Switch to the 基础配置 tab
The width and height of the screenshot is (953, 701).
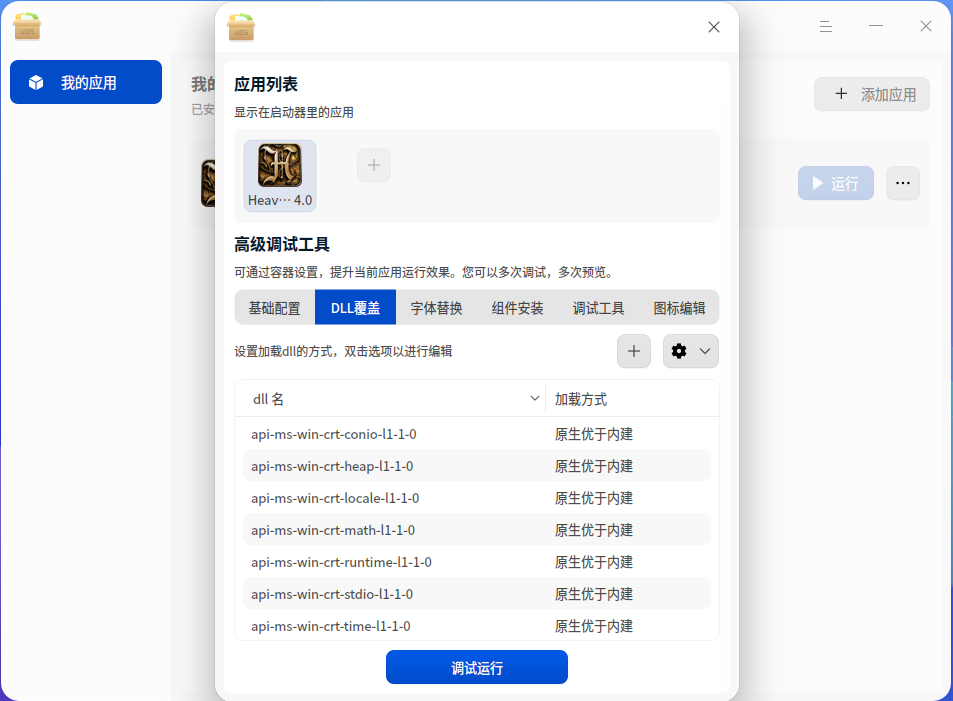(274, 308)
